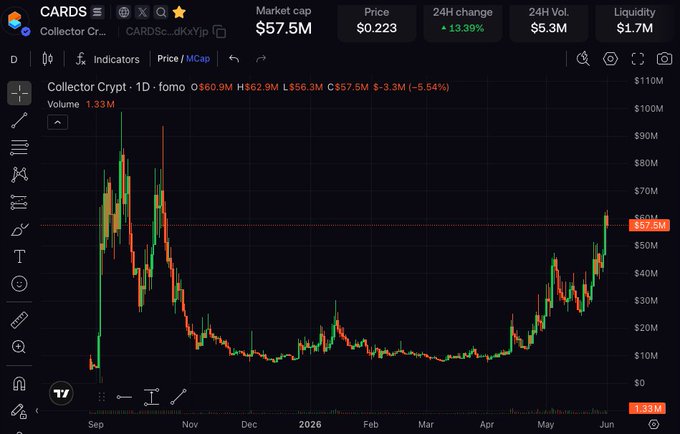This screenshot has width=680, height=434.
Task: Copy the CARDS contract address
Action: point(220,32)
